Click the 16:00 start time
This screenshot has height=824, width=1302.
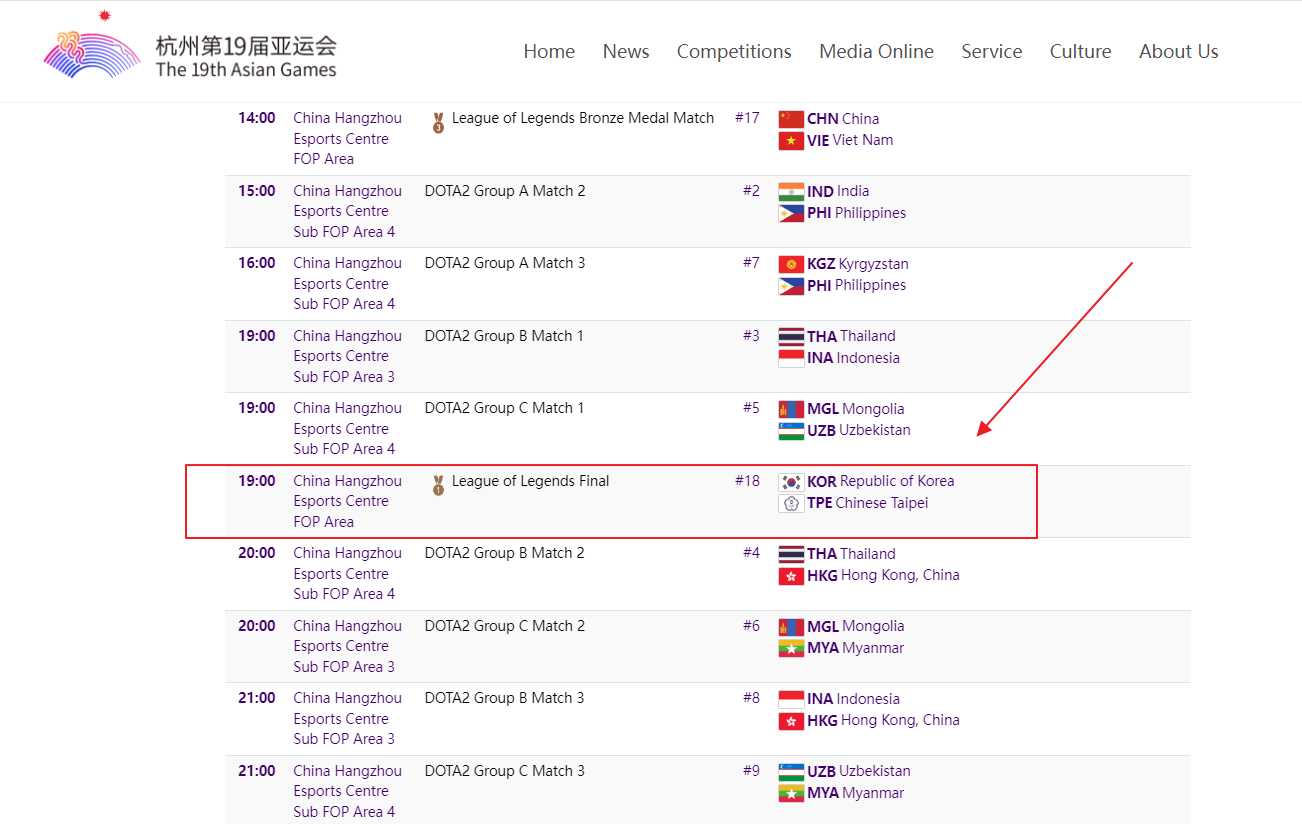pos(257,263)
